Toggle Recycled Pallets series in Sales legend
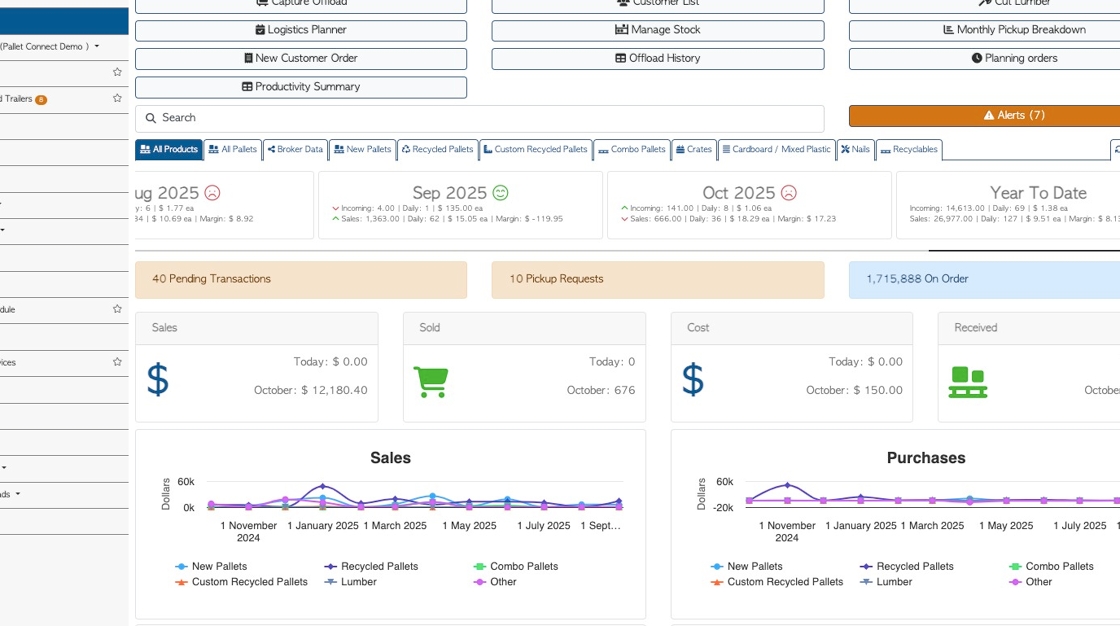Image resolution: width=1120 pixels, height=626 pixels. [371, 566]
